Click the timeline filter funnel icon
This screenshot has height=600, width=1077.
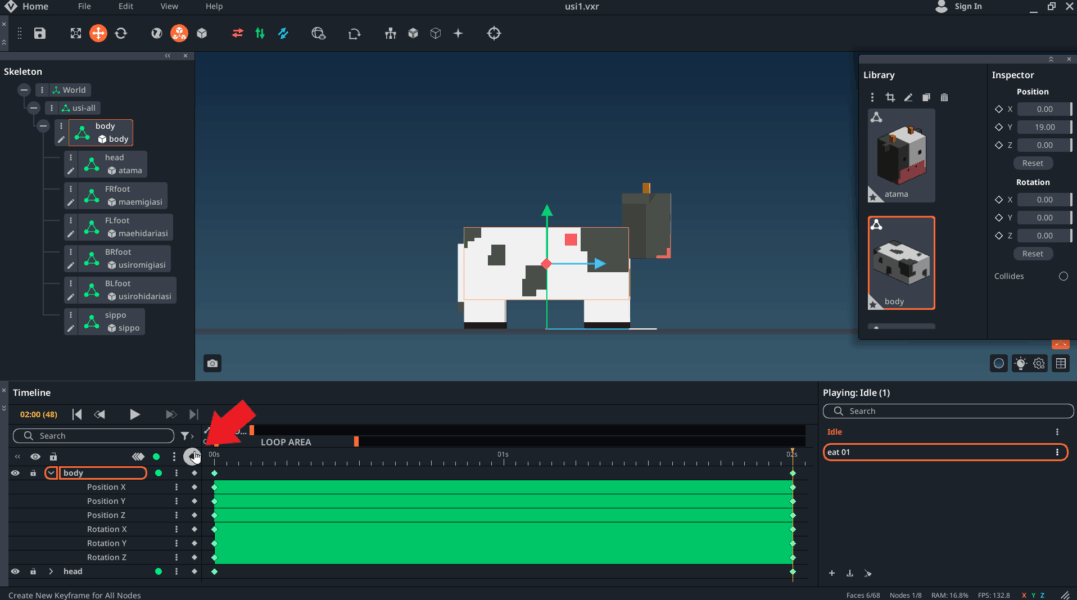tap(185, 436)
